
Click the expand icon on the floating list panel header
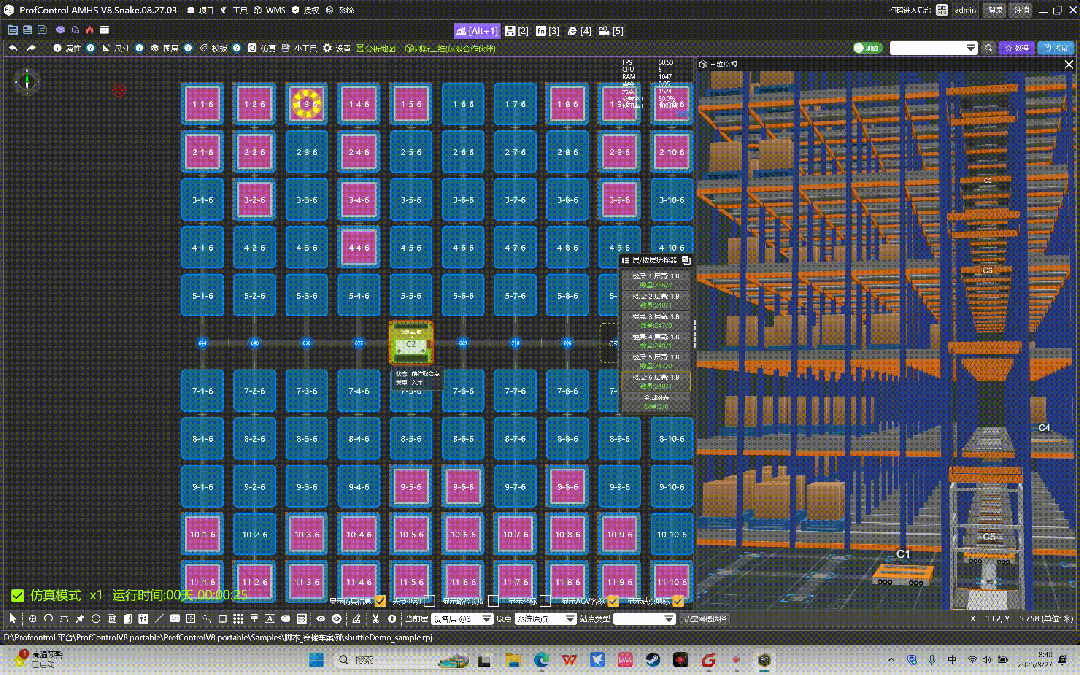(x=686, y=260)
